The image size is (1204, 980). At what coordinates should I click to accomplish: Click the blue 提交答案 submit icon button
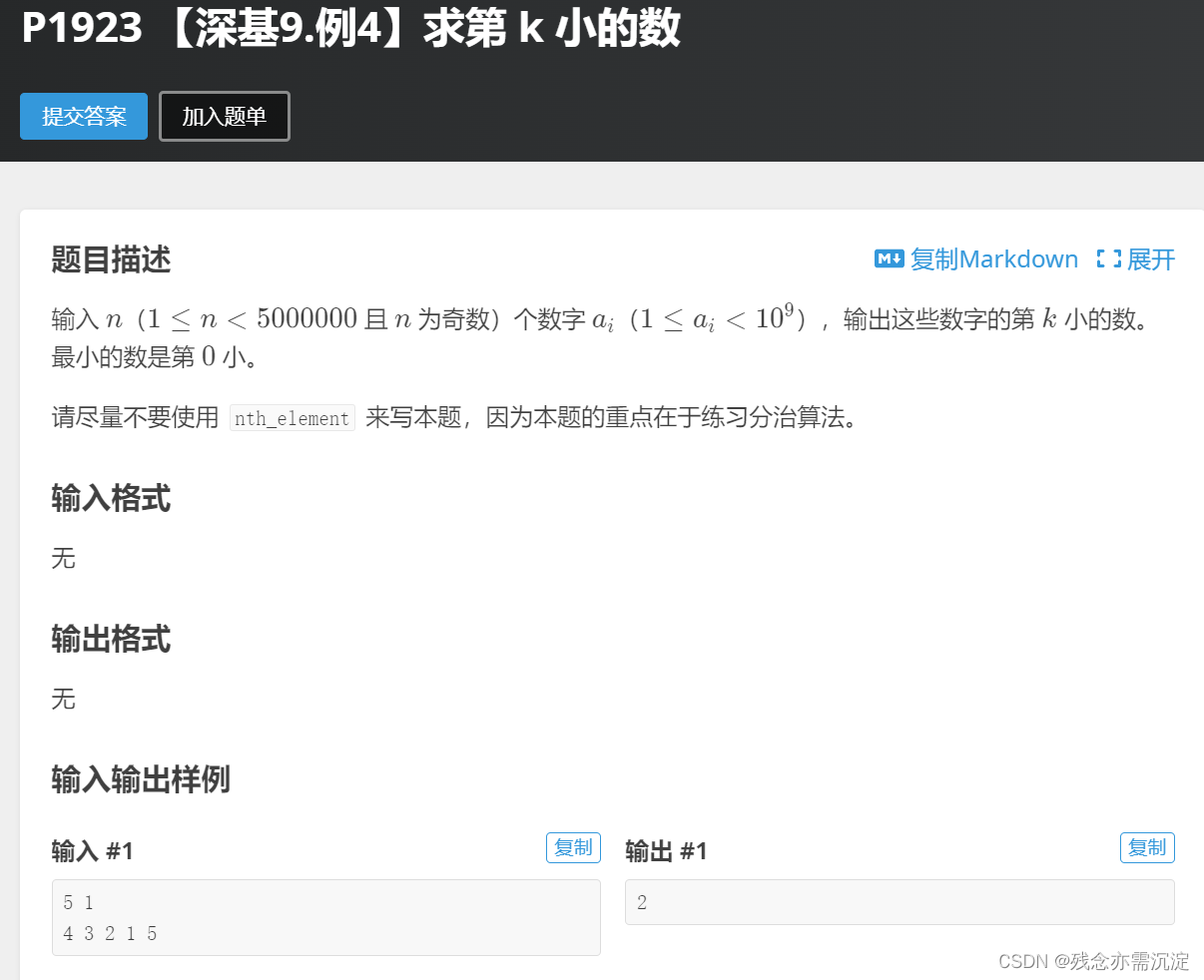(83, 116)
